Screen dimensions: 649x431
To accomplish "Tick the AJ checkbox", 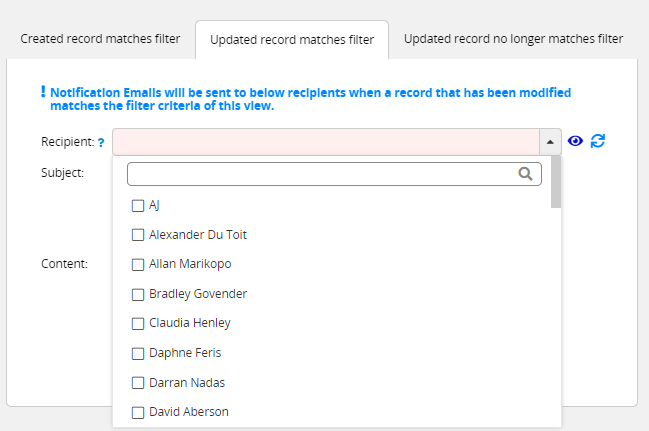I will tap(137, 206).
